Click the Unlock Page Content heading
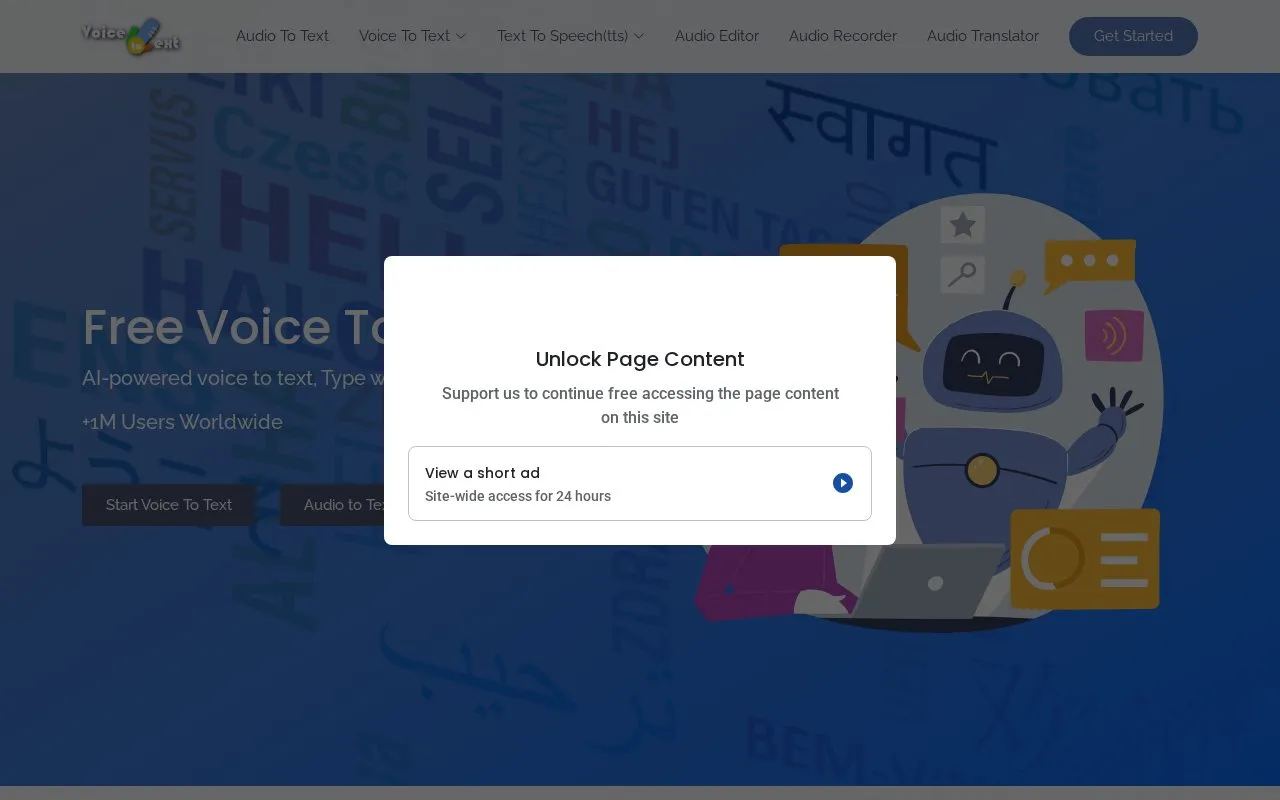 [640, 359]
